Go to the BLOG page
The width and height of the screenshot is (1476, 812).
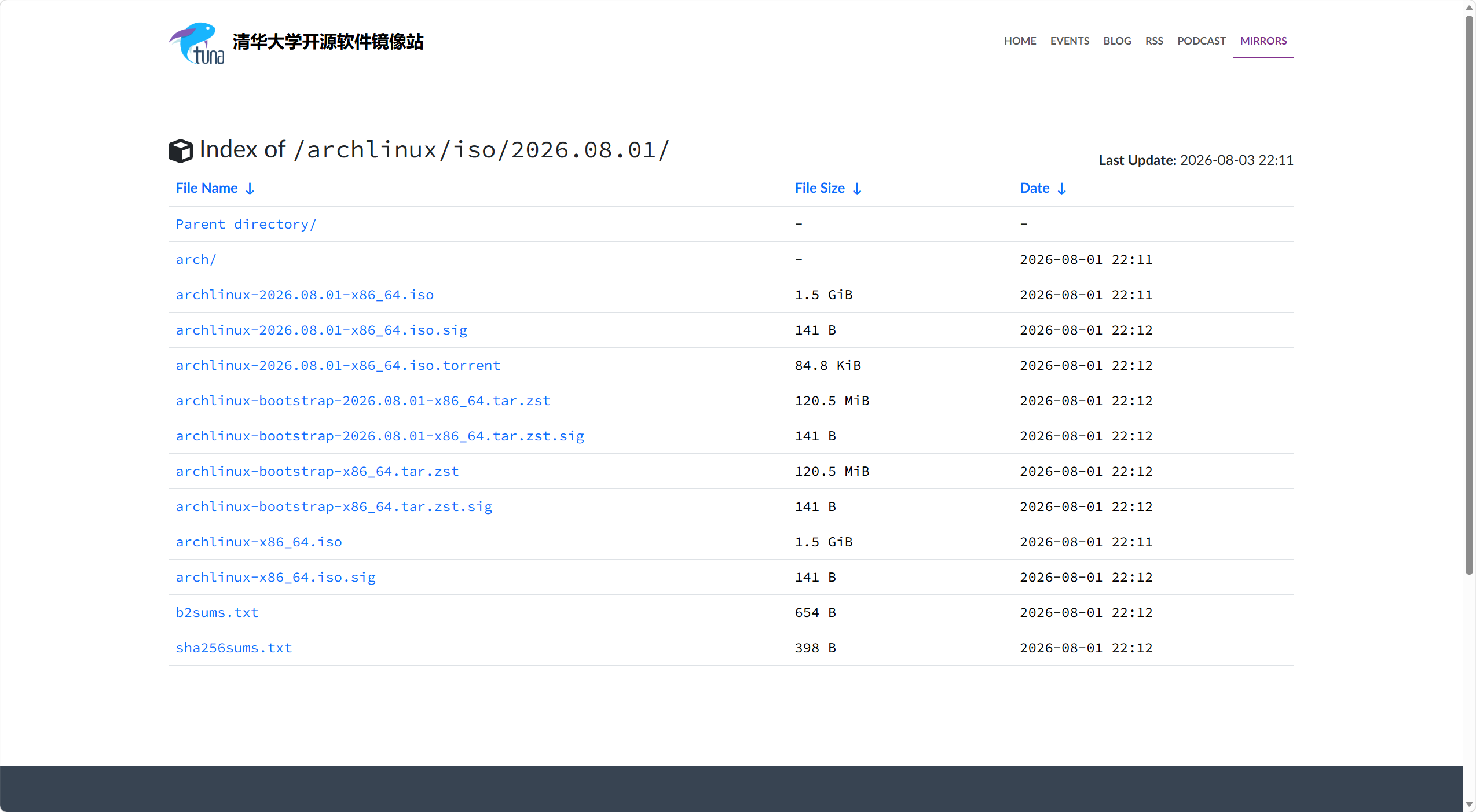click(1117, 41)
